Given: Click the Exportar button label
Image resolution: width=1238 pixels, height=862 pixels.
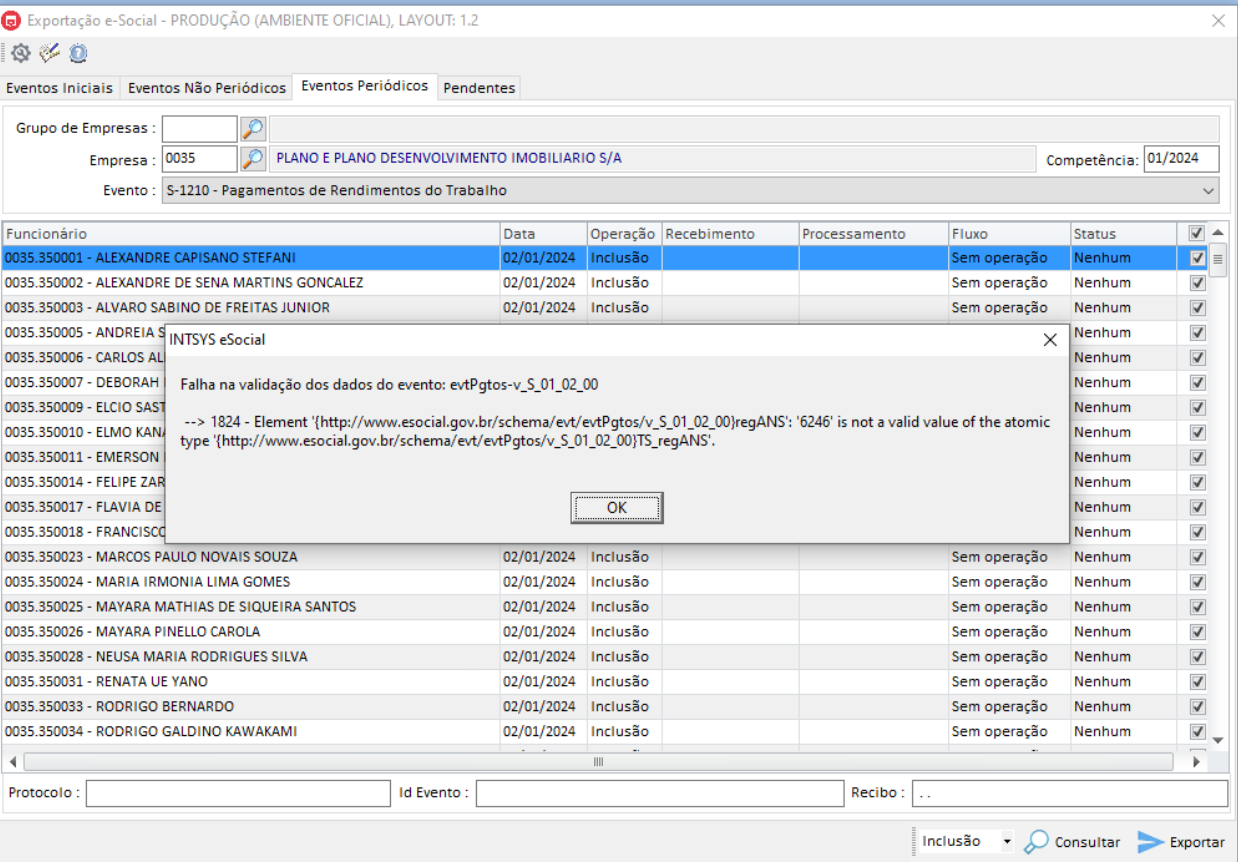Looking at the screenshot, I should pyautogui.click(x=1197, y=842).
